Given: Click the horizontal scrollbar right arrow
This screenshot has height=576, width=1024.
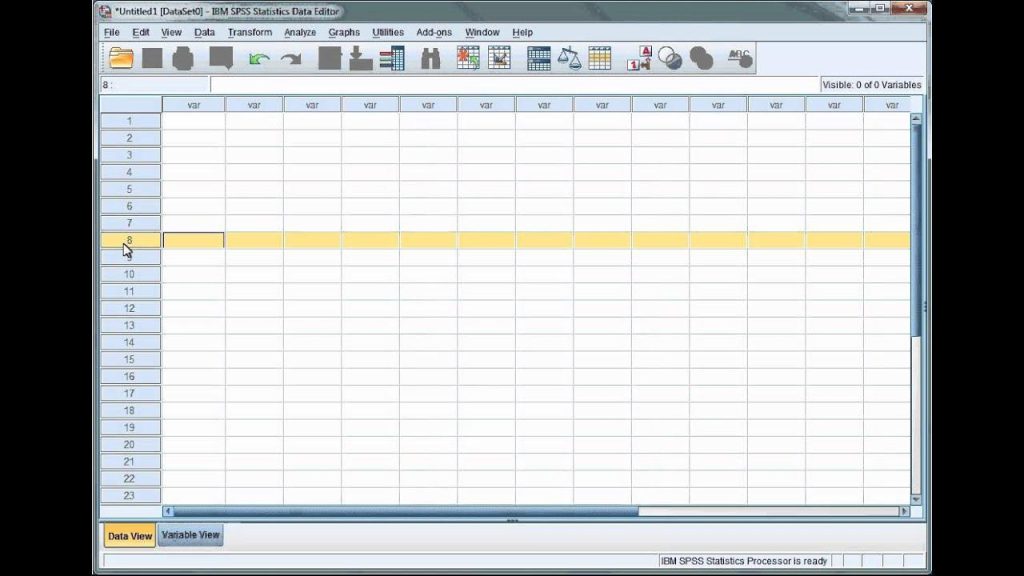Looking at the screenshot, I should coord(904,511).
